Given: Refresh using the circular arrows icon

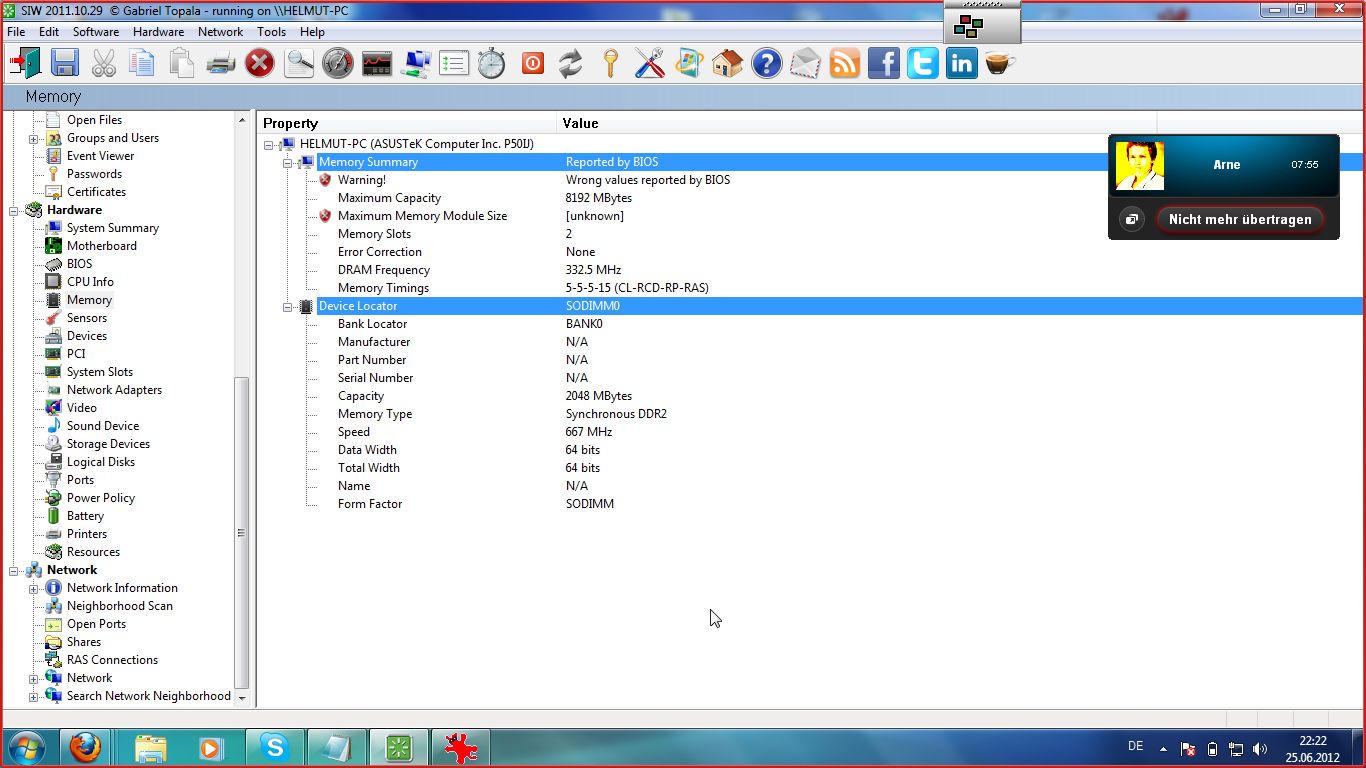Looking at the screenshot, I should coord(570,64).
